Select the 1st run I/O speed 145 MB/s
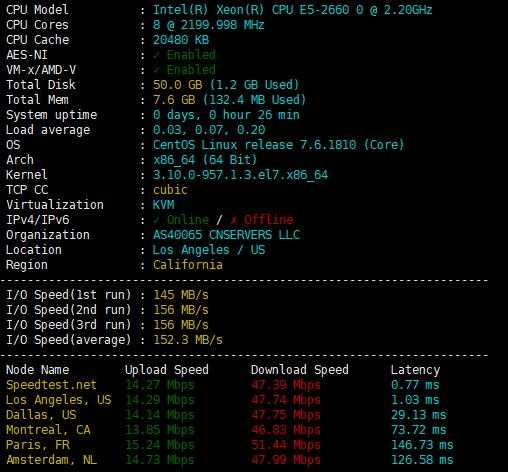Viewport: 508px width, 472px height. click(x=181, y=295)
